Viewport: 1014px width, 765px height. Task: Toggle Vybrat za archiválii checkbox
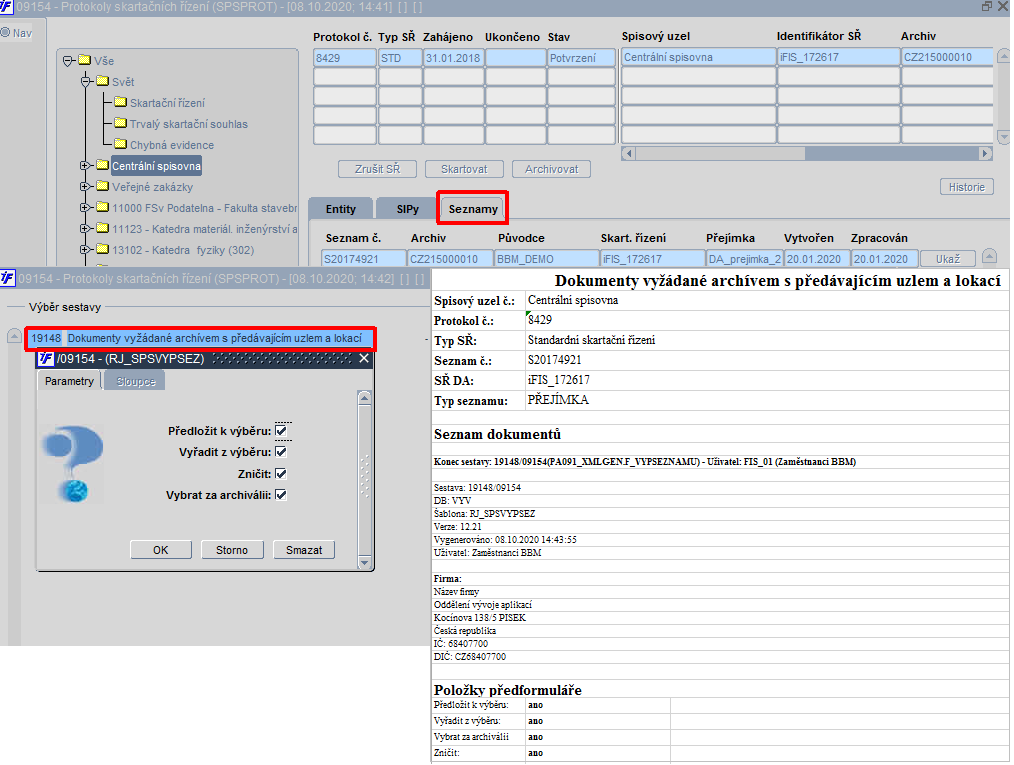pos(281,495)
